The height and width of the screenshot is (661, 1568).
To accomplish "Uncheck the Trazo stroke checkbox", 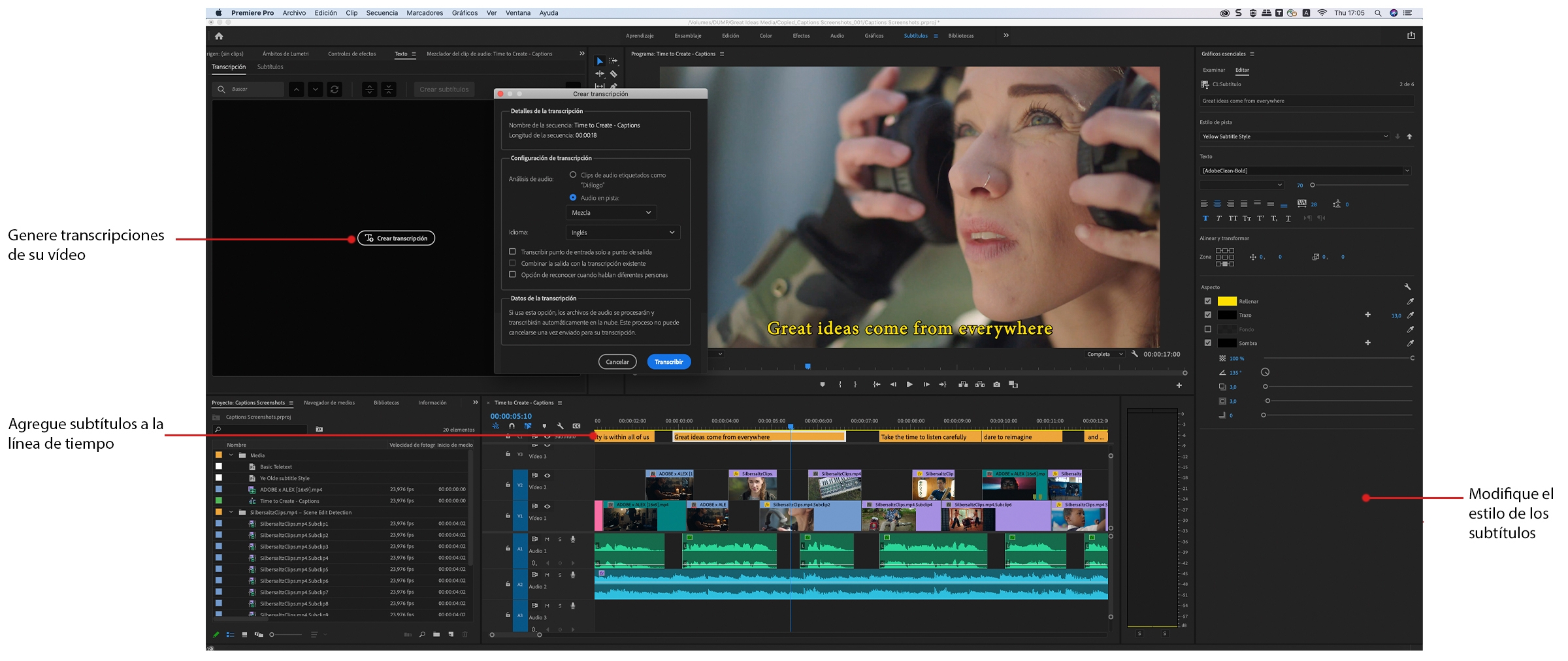I will [x=1207, y=315].
